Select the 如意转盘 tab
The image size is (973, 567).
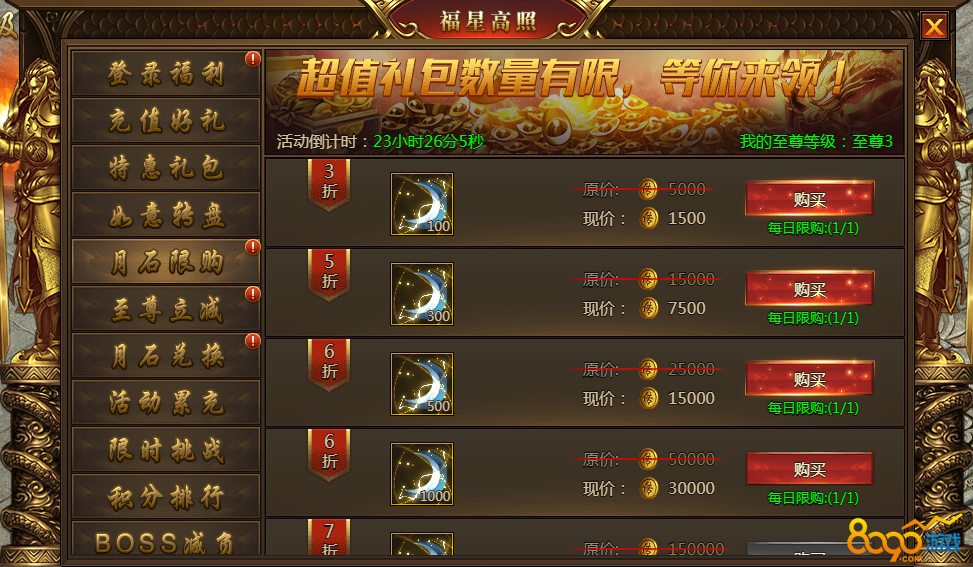[166, 215]
